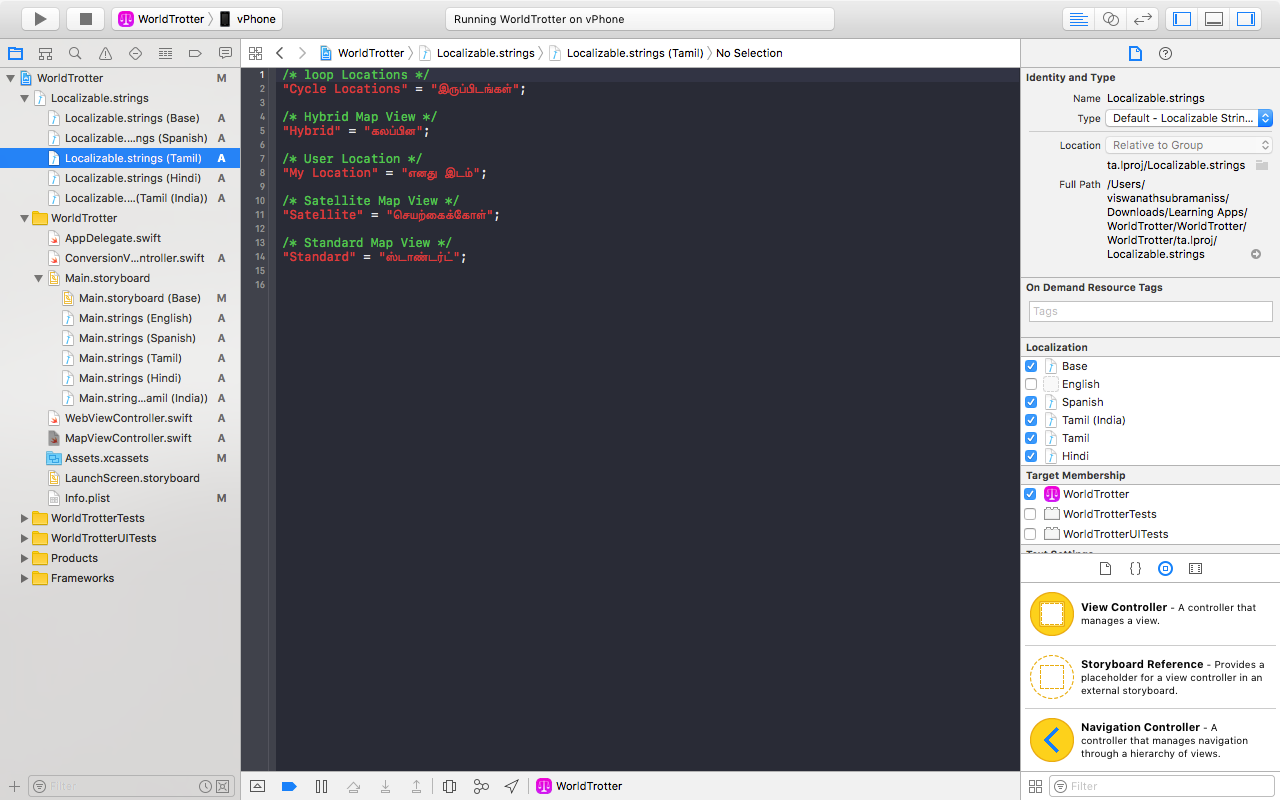Collapse the WorldTrotter project root

(x=11, y=78)
